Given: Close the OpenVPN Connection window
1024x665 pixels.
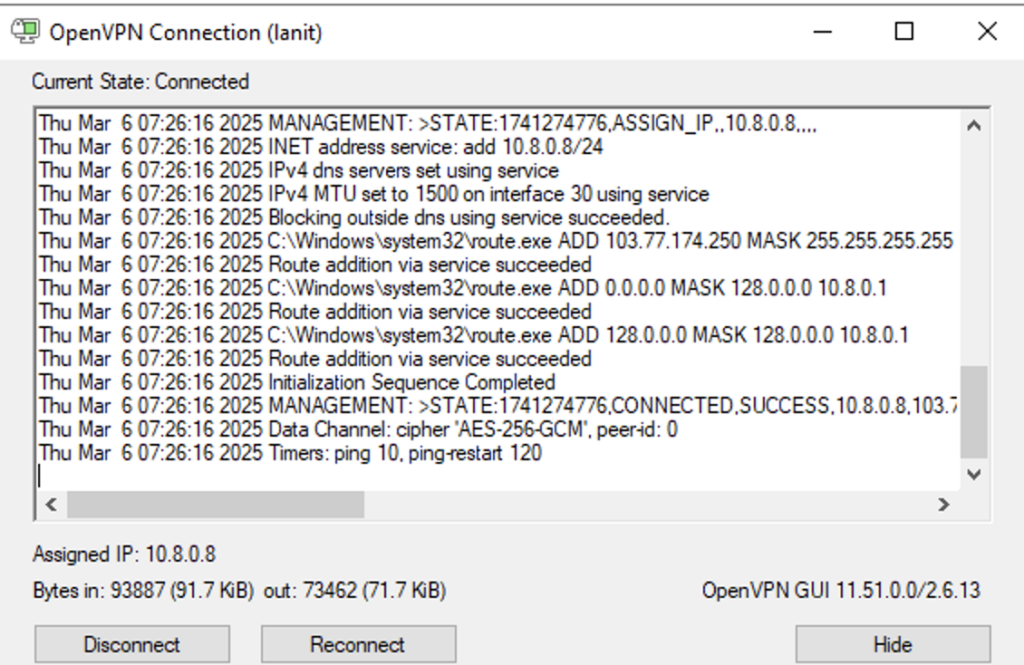Looking at the screenshot, I should click(x=987, y=31).
